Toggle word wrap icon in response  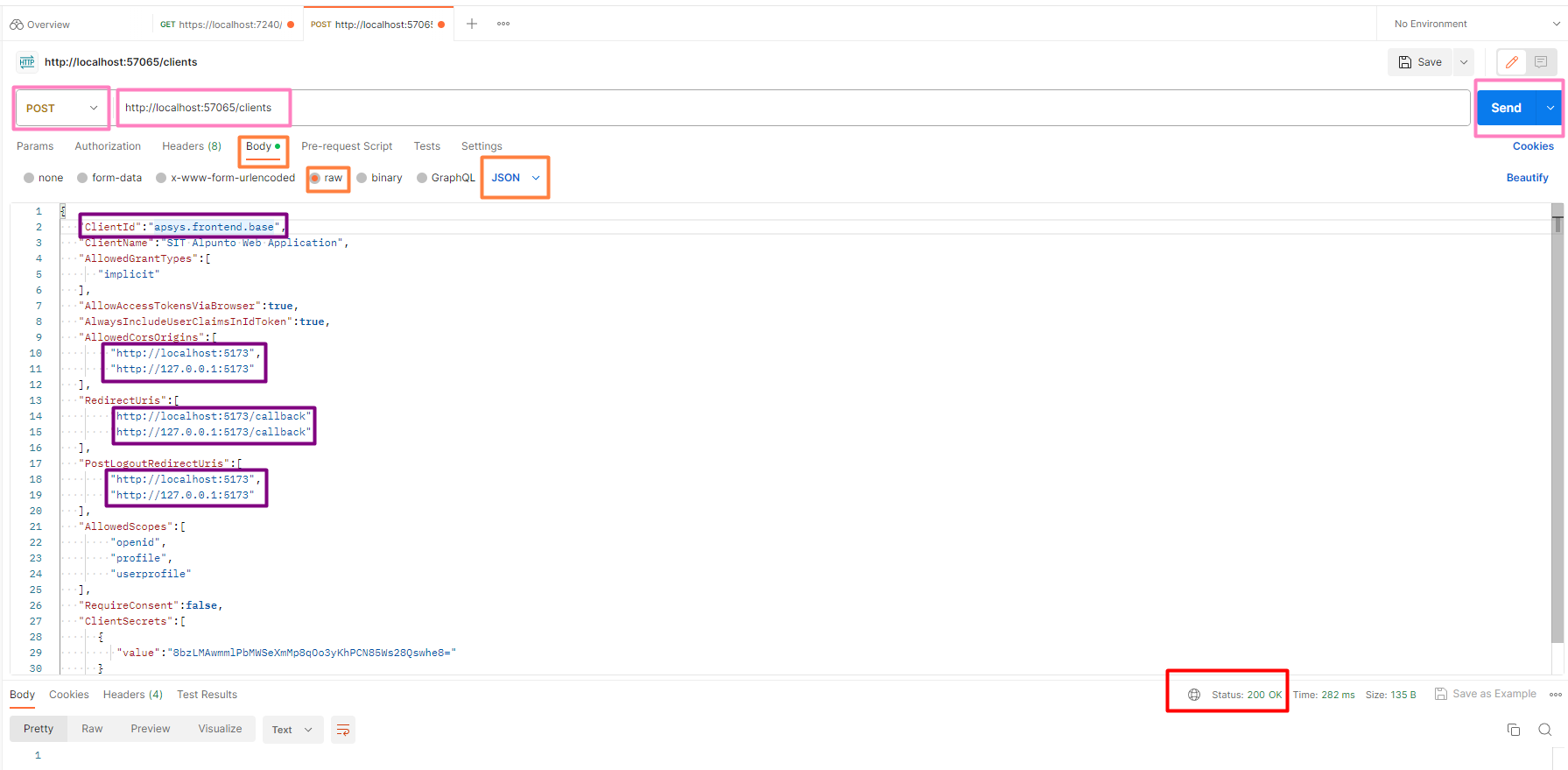tap(343, 730)
